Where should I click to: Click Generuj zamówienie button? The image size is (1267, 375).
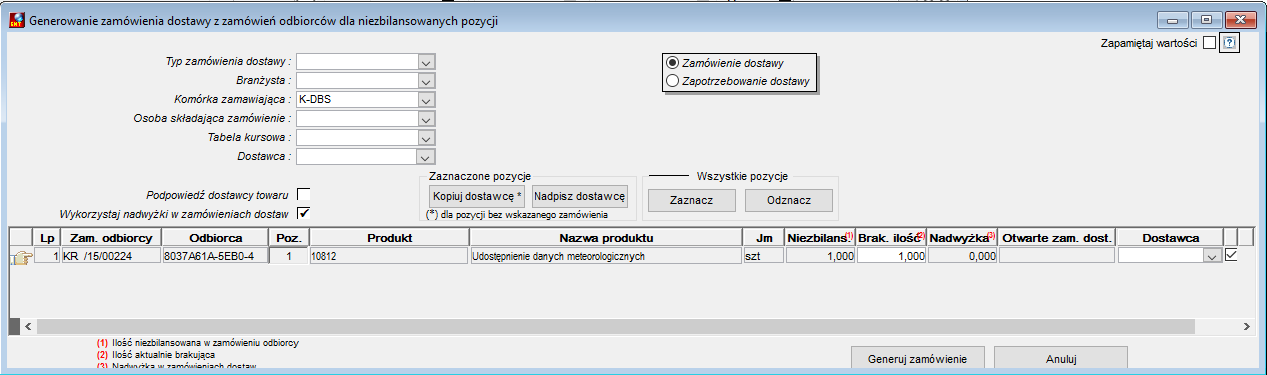click(x=919, y=359)
